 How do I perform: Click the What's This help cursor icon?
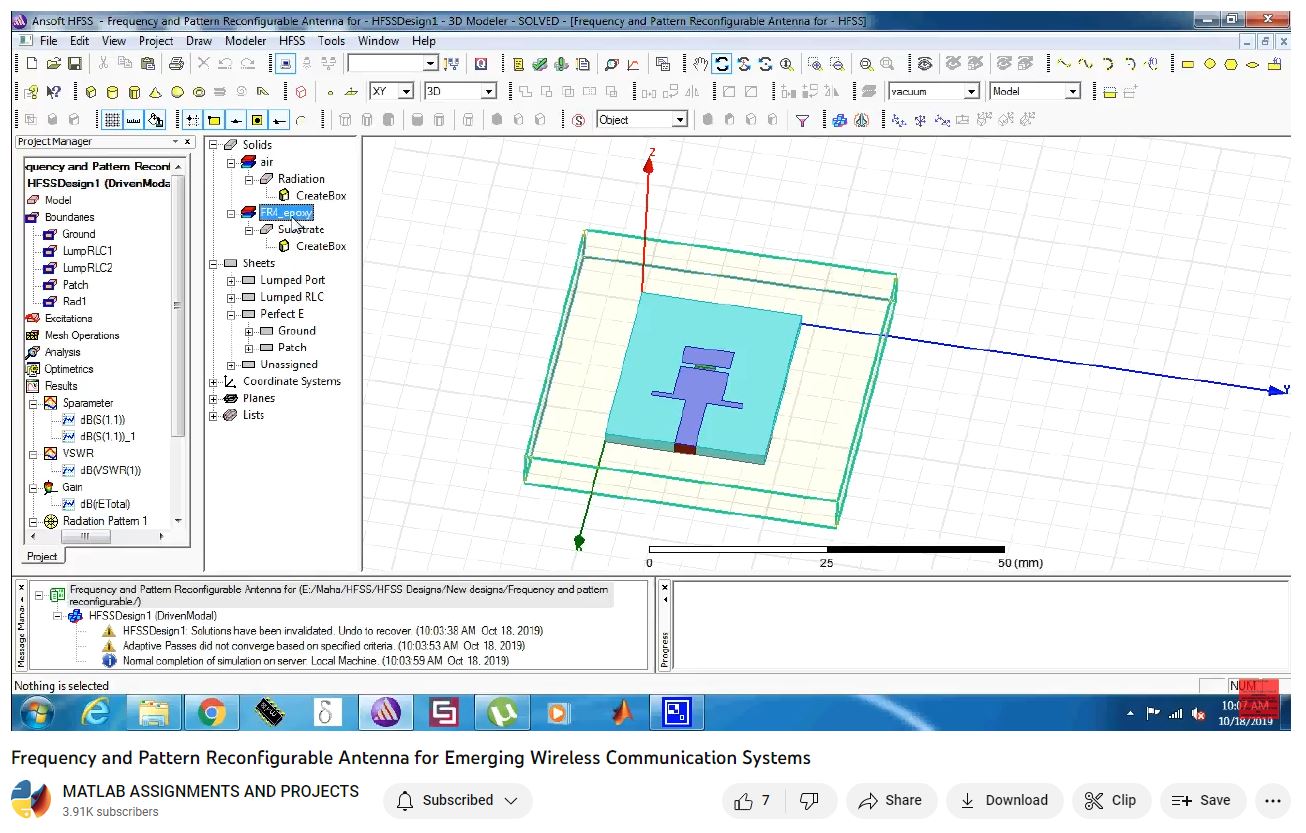(x=53, y=92)
